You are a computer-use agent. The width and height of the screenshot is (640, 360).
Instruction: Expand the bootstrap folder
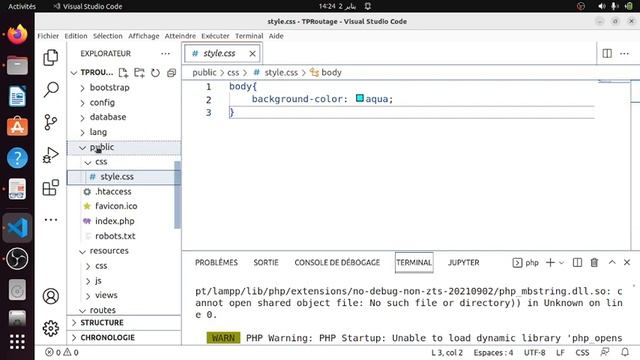(109, 87)
